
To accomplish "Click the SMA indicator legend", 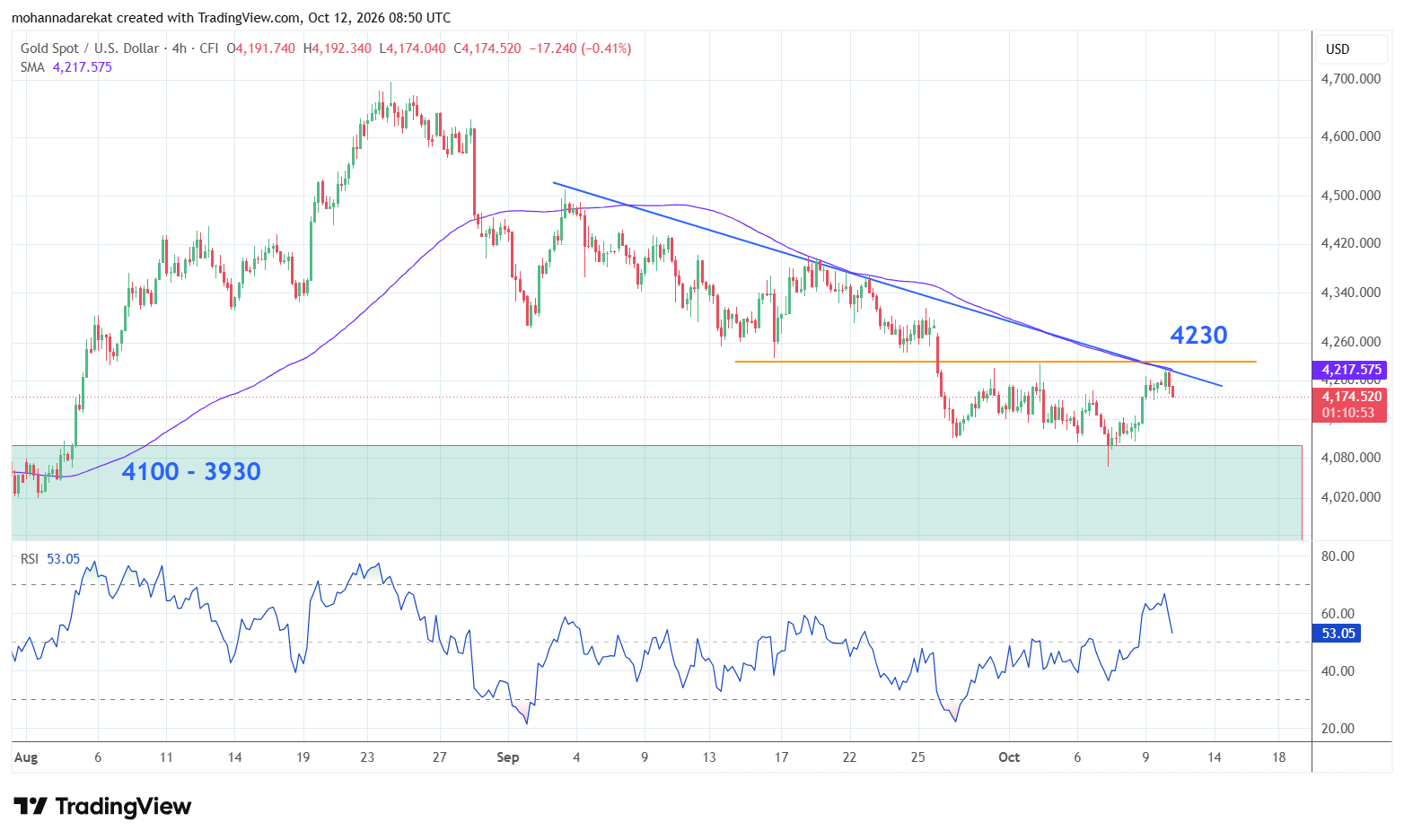I will click(x=66, y=67).
